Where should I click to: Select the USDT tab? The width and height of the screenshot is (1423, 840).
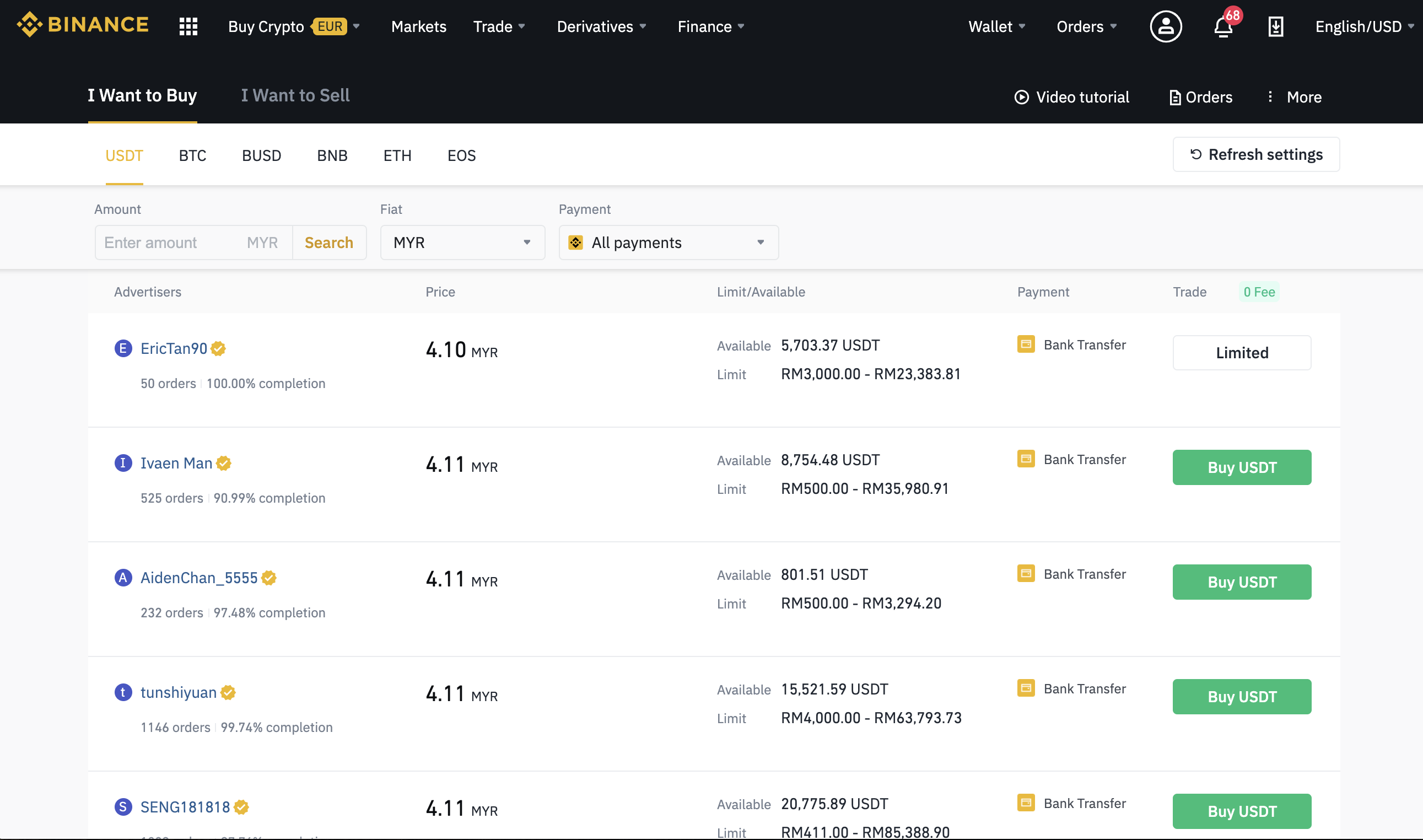(124, 155)
